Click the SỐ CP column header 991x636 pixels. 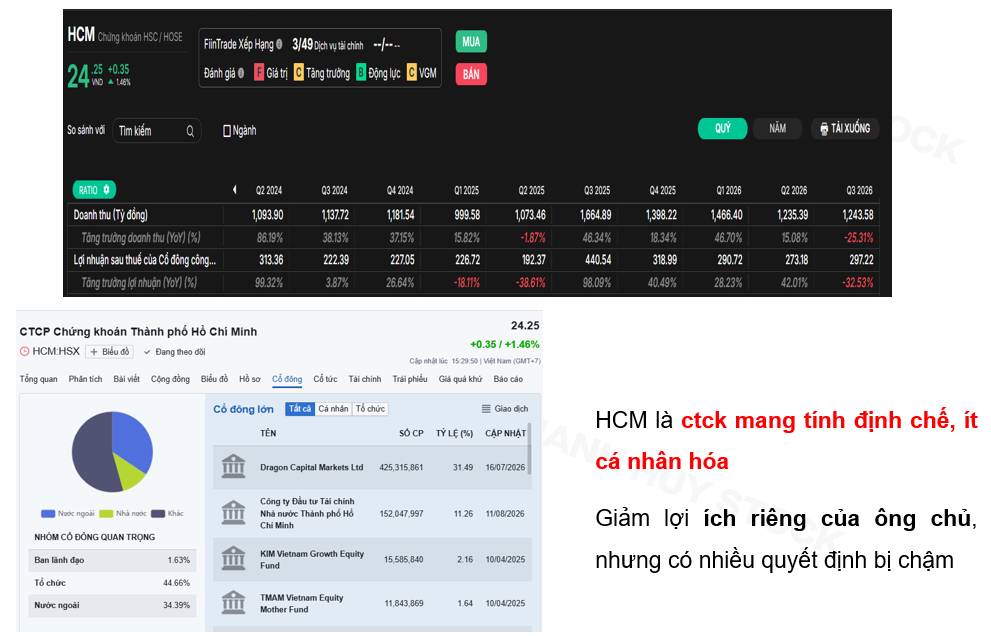(x=411, y=433)
